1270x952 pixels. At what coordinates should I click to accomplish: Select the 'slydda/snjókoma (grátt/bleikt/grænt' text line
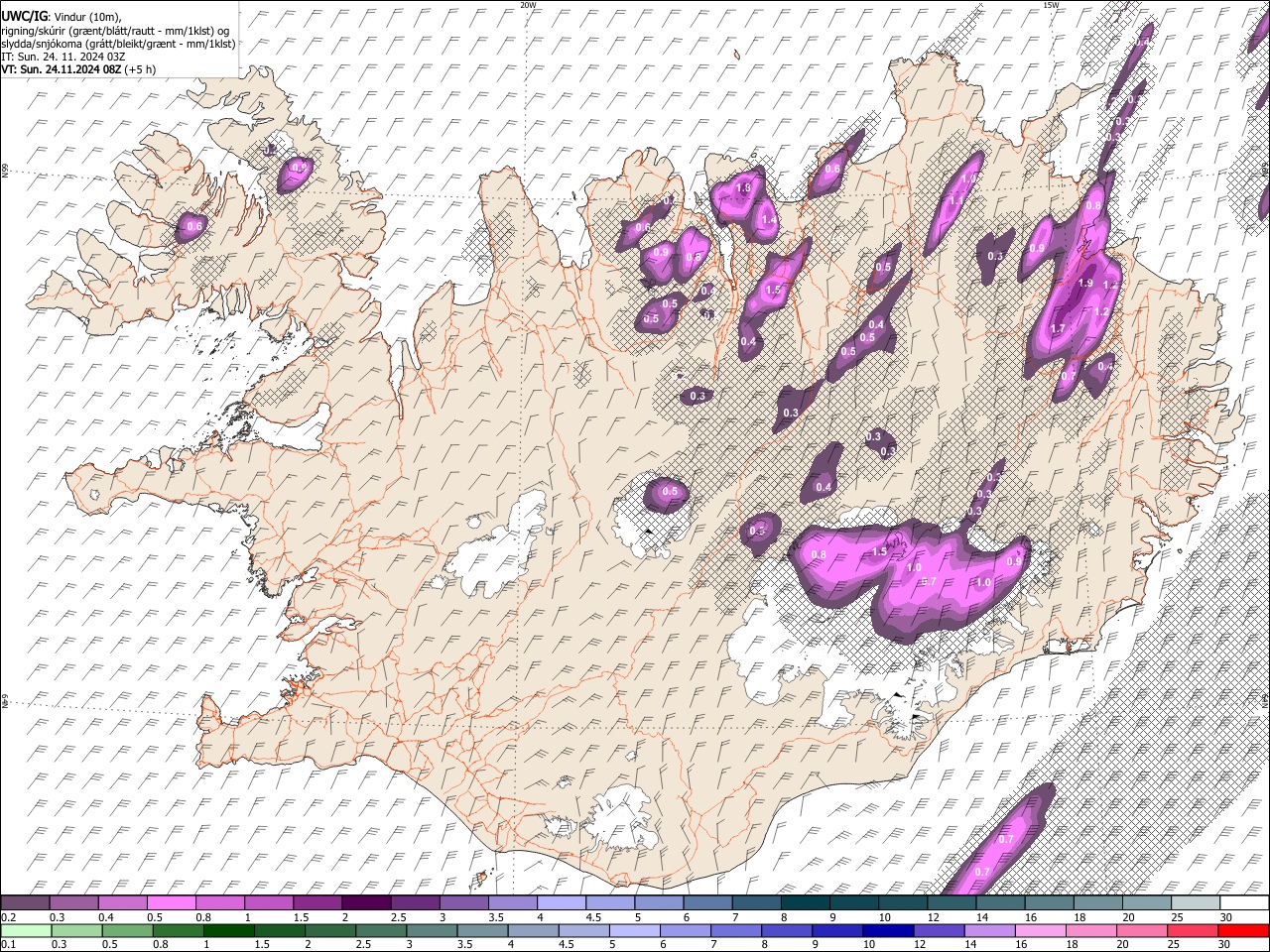point(118,44)
